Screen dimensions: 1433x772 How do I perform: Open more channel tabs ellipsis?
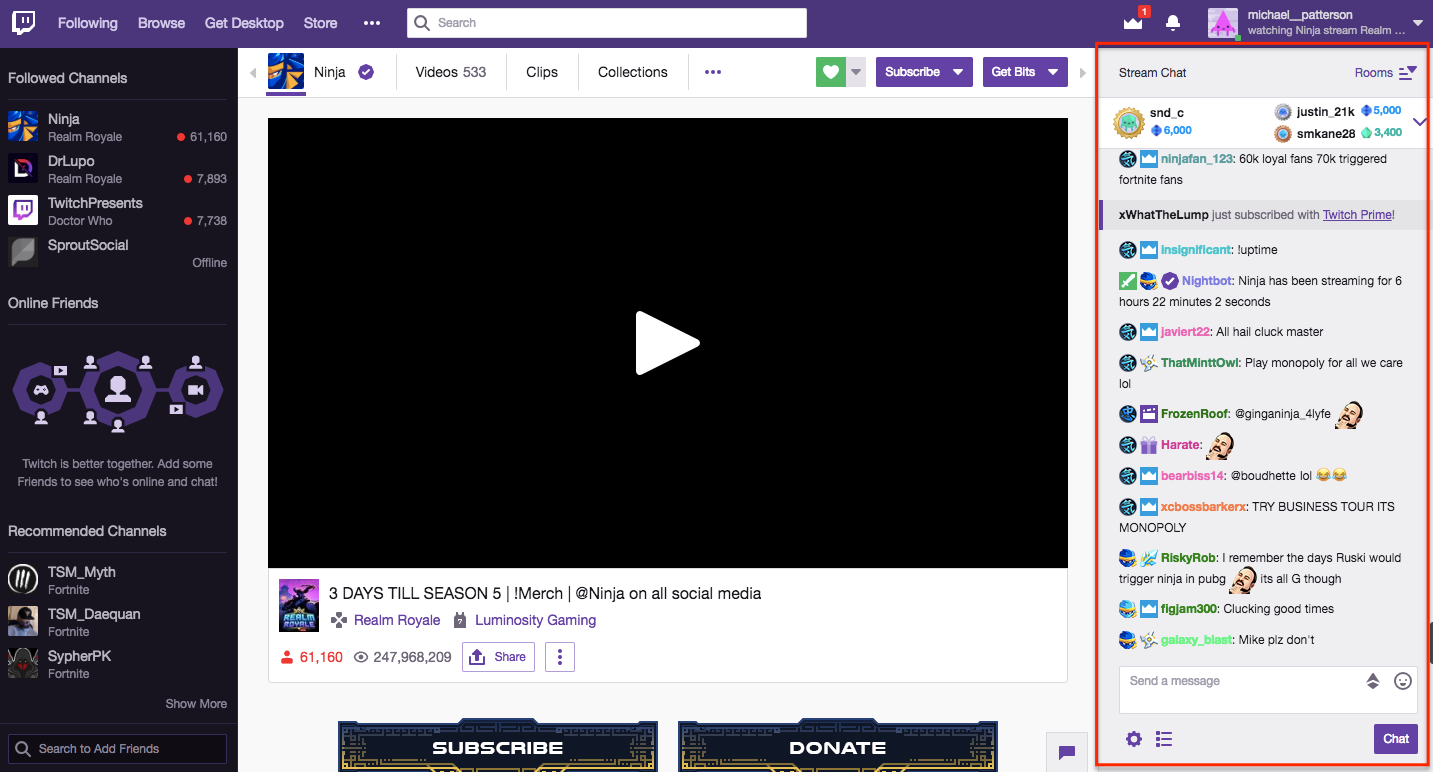point(713,72)
